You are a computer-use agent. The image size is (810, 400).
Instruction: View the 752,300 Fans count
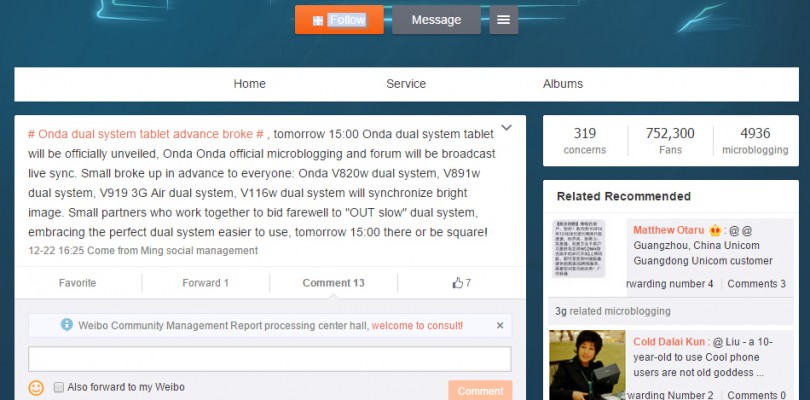tap(670, 140)
